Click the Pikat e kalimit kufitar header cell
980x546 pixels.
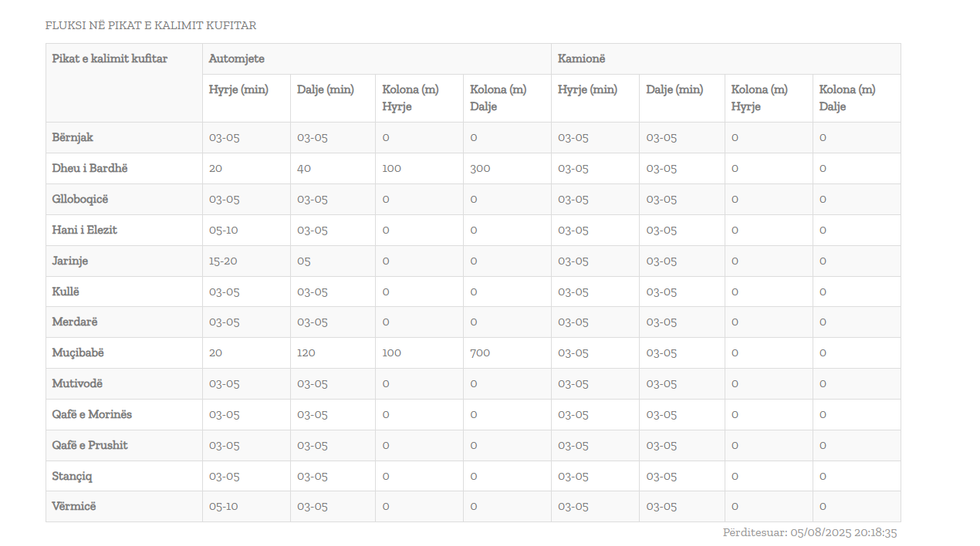click(x=110, y=59)
